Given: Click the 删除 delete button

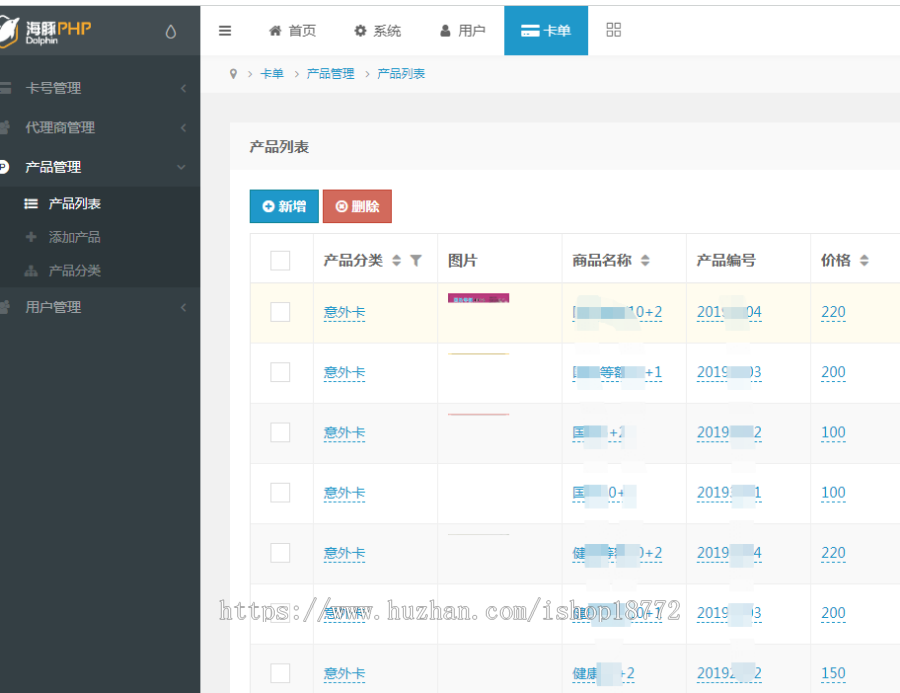Looking at the screenshot, I should [x=357, y=206].
